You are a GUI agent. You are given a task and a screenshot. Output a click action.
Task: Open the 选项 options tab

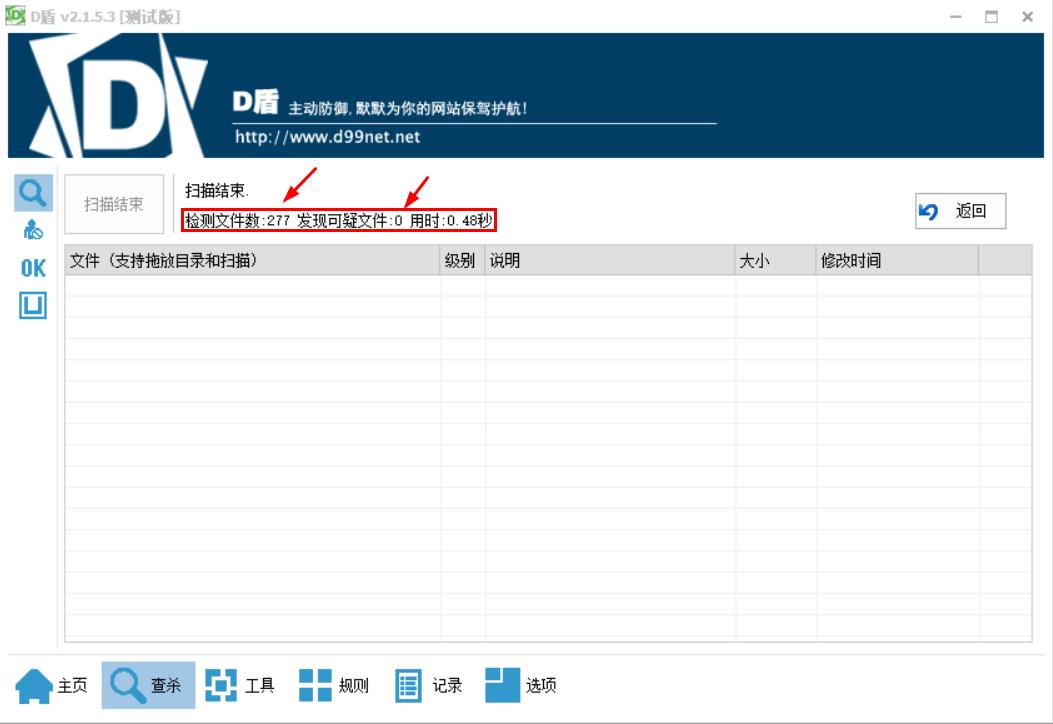pyautogui.click(x=521, y=685)
